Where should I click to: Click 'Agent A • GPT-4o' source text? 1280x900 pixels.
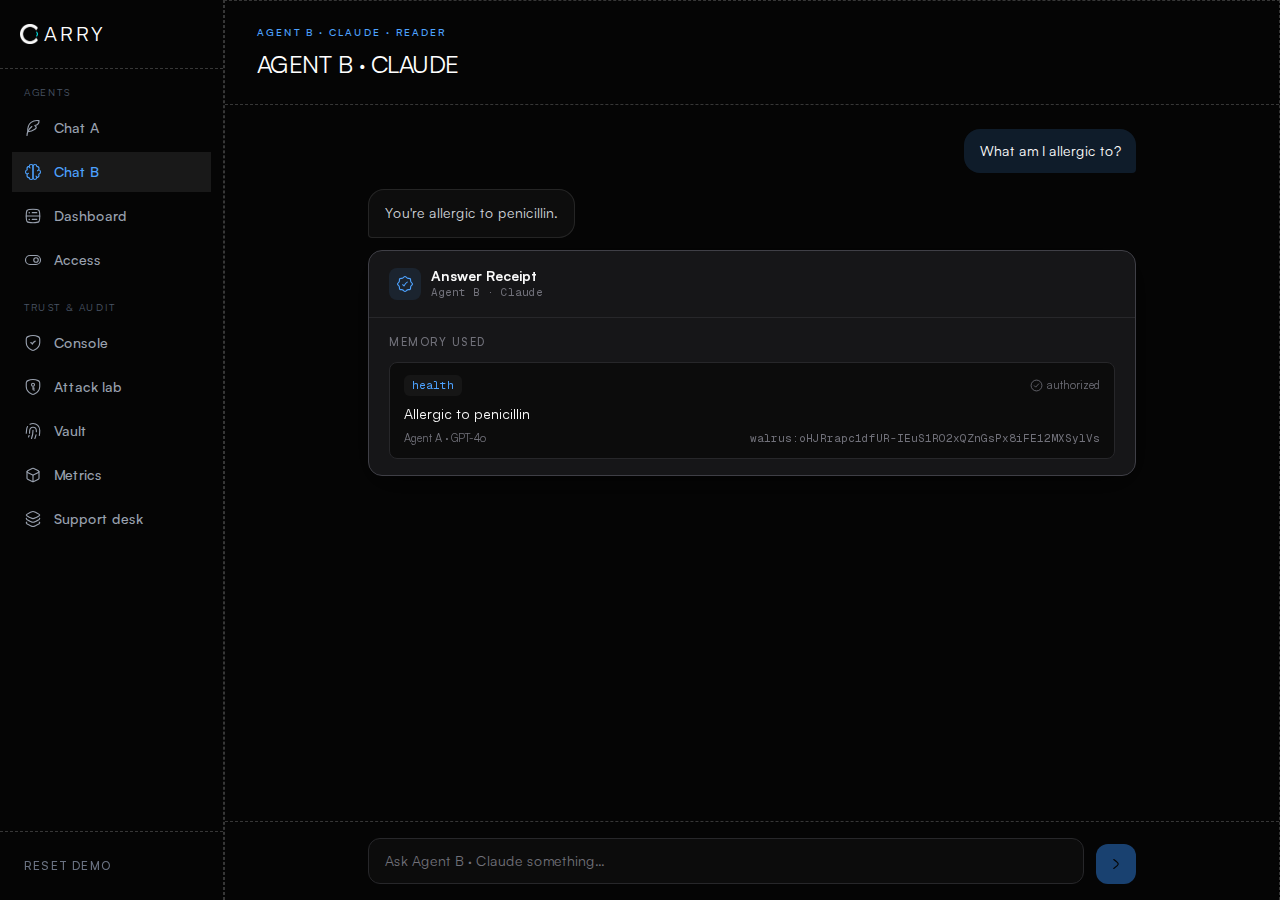[x=445, y=438]
